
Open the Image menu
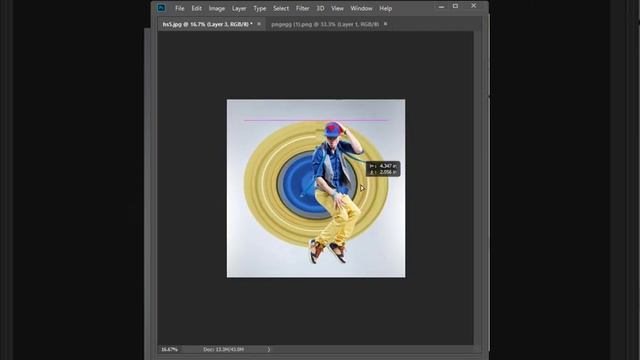[x=217, y=8]
